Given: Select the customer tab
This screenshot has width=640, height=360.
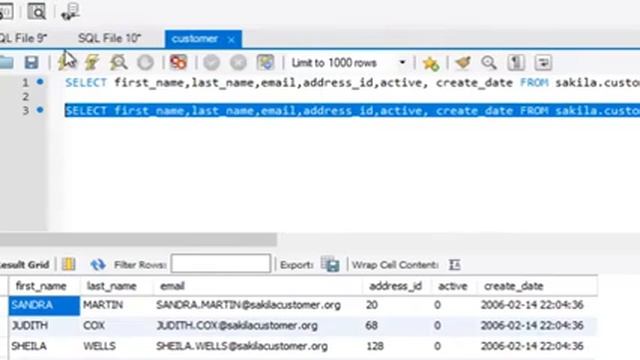Looking at the screenshot, I should pos(195,39).
